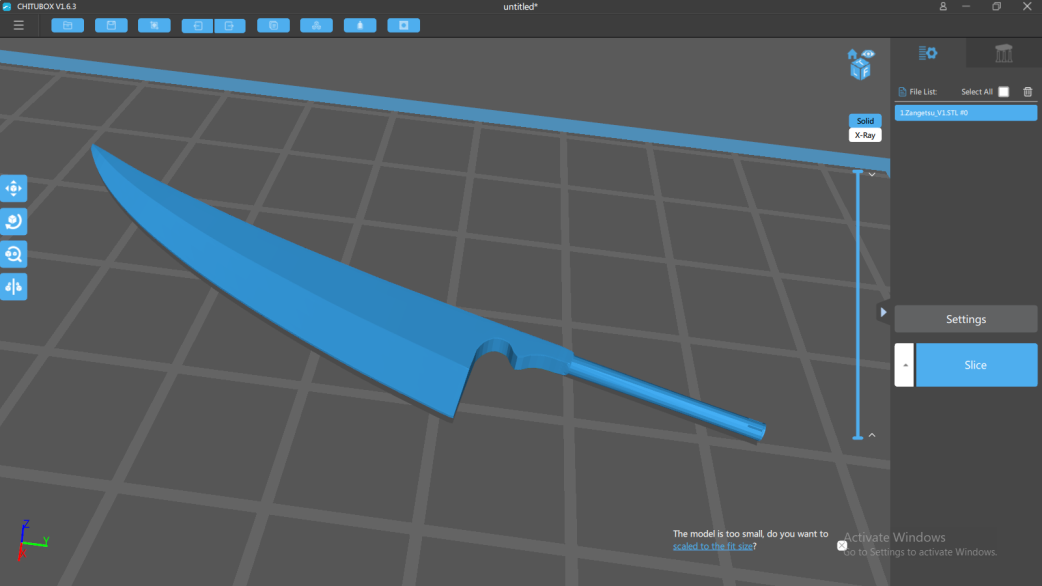Click the Redo toolbar button
The width and height of the screenshot is (1042, 586).
[x=230, y=26]
